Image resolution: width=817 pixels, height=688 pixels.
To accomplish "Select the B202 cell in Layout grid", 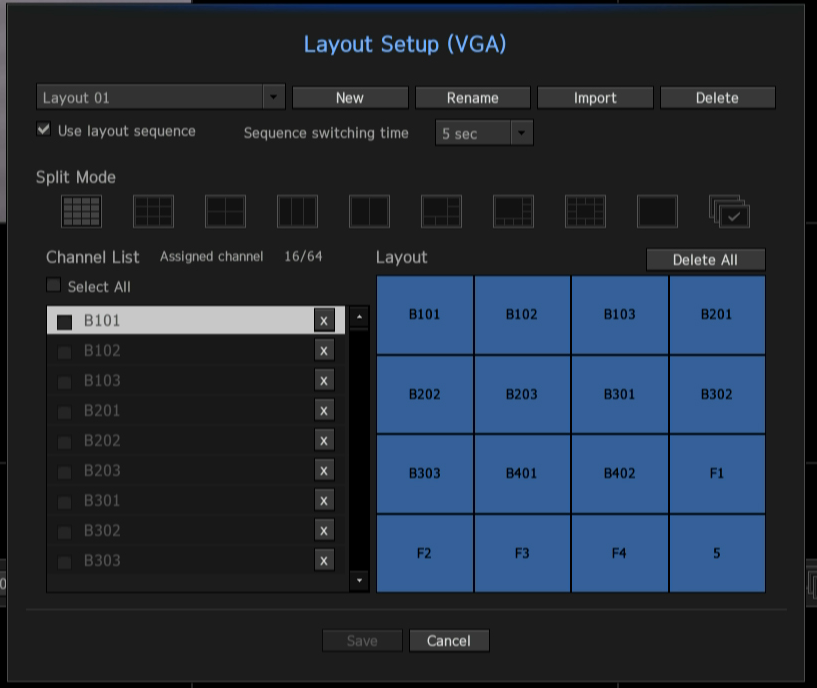I will point(425,395).
